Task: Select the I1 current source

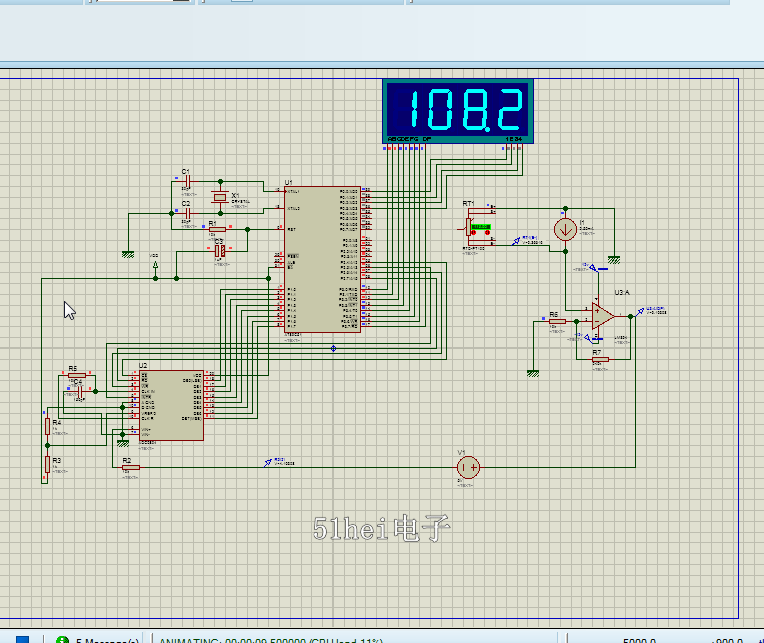Action: point(565,229)
